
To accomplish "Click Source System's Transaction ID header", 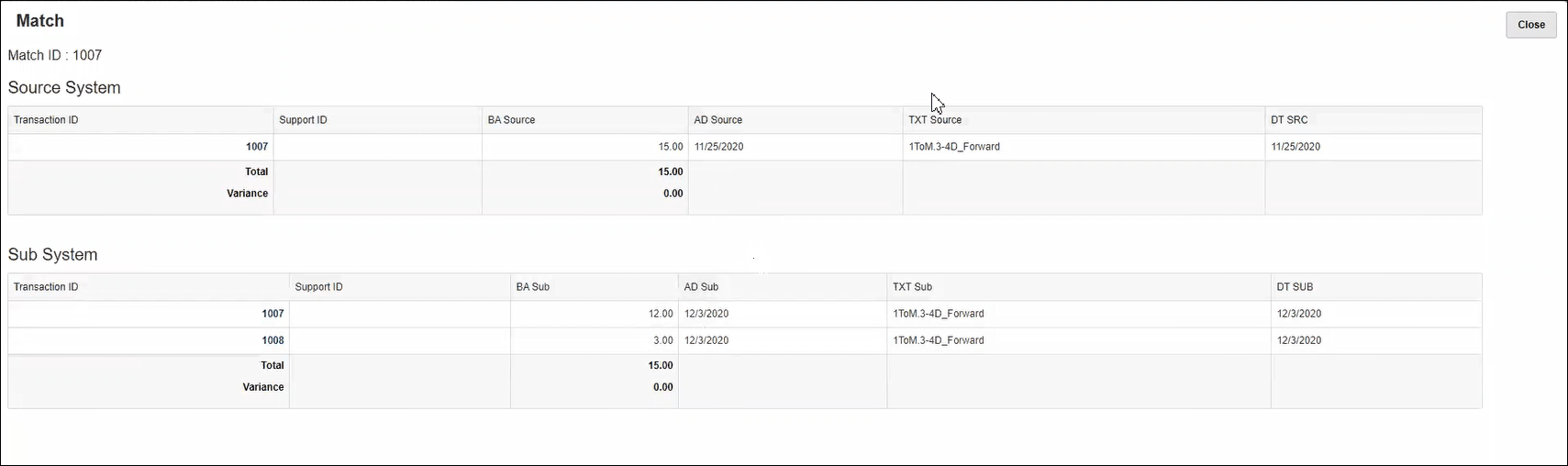I will click(x=46, y=120).
